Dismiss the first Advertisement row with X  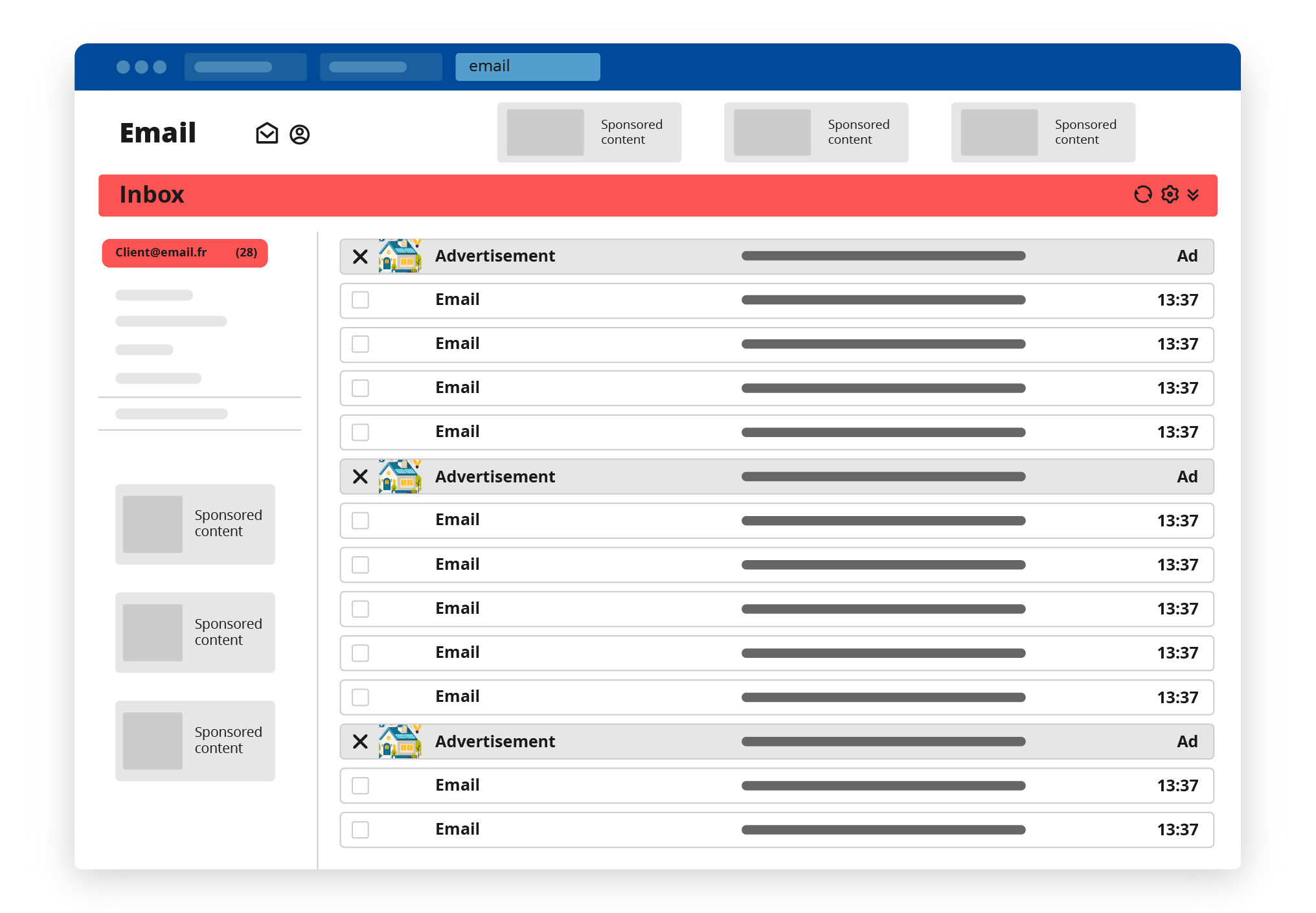(x=360, y=256)
